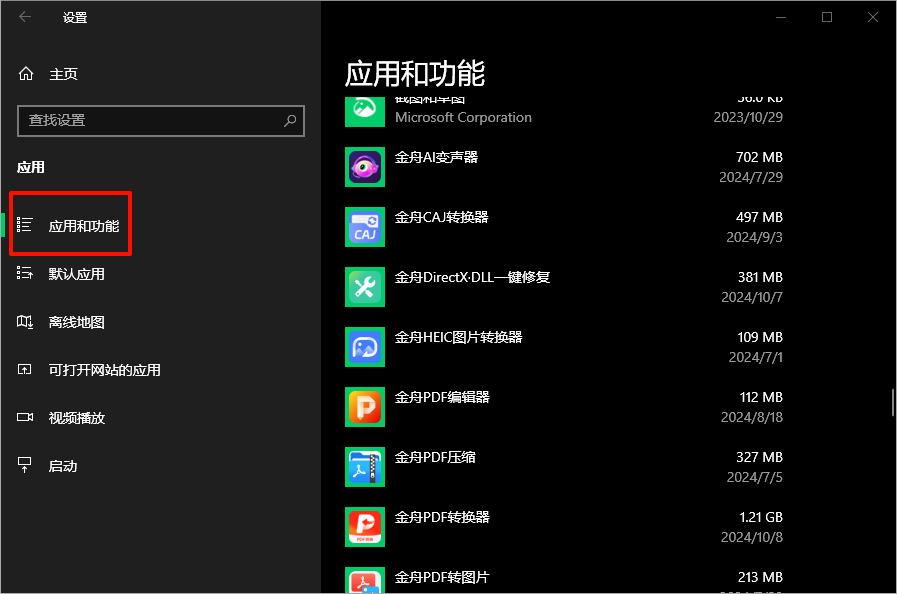
Task: Click the 2024/7/1 install date
Action: pos(755,358)
